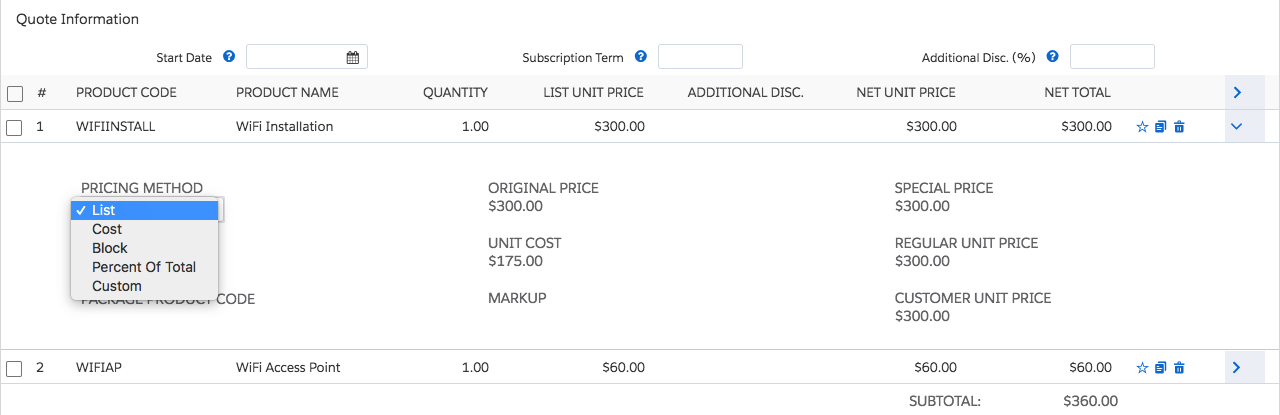Choose Percent Of Total pricing method
Screen dimensions: 1280x415
143,267
